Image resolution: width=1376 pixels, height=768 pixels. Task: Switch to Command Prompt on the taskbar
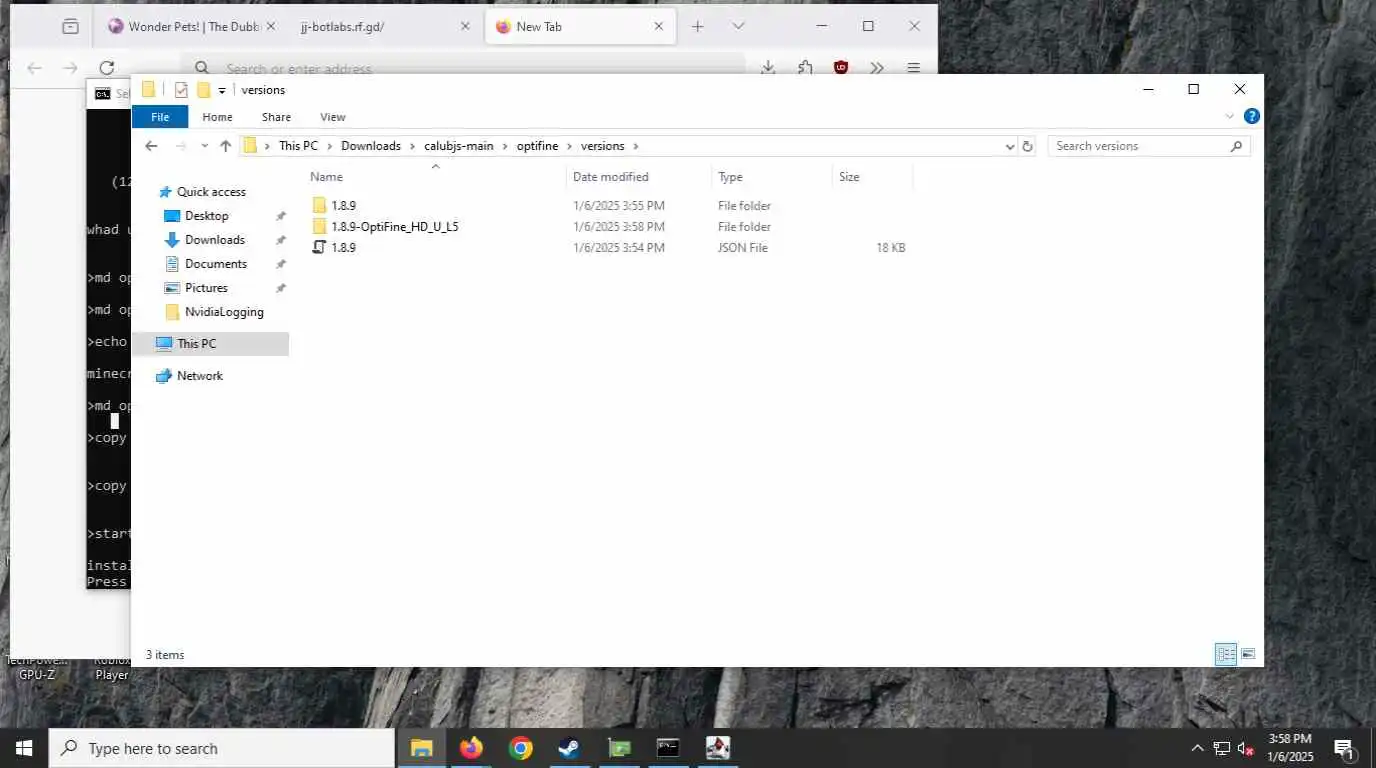pyautogui.click(x=668, y=748)
